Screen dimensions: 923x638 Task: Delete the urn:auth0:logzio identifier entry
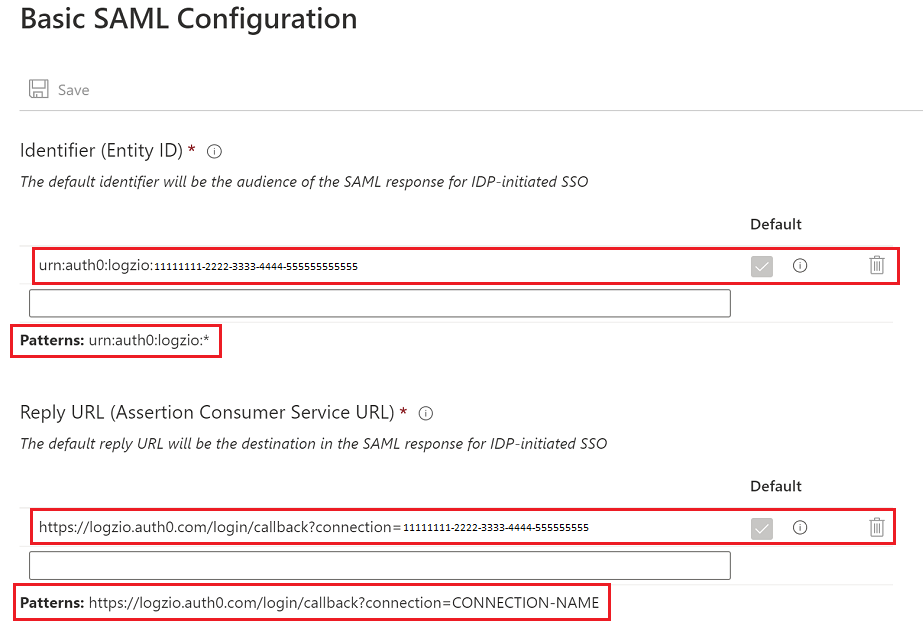877,265
